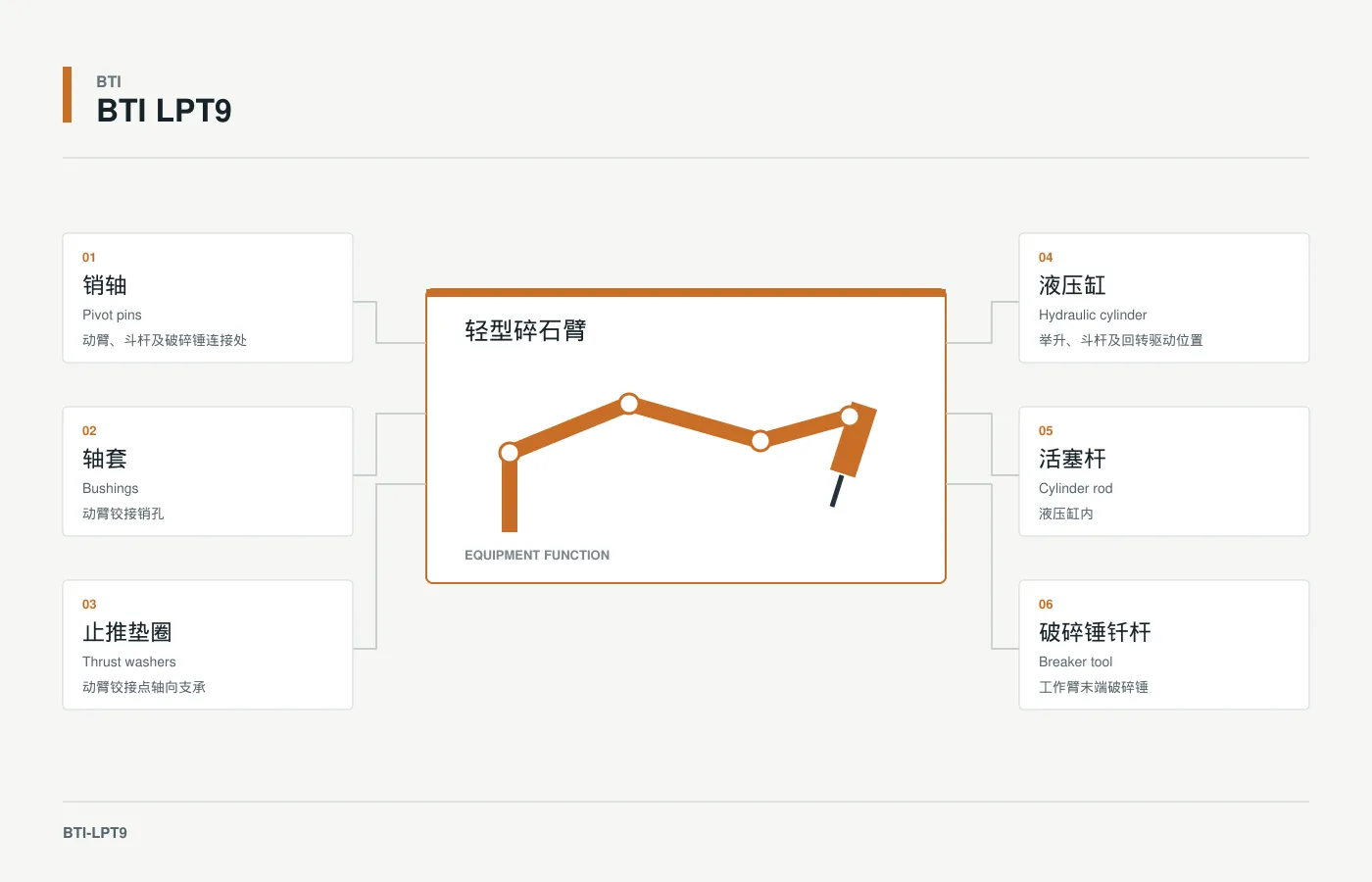Click the BTI-LPT9 footer text

pyautogui.click(x=95, y=833)
